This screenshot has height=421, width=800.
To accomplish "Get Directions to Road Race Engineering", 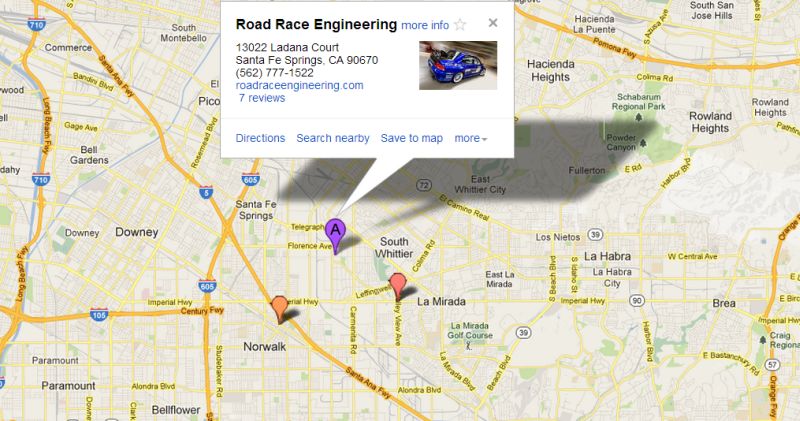I will (x=260, y=138).
